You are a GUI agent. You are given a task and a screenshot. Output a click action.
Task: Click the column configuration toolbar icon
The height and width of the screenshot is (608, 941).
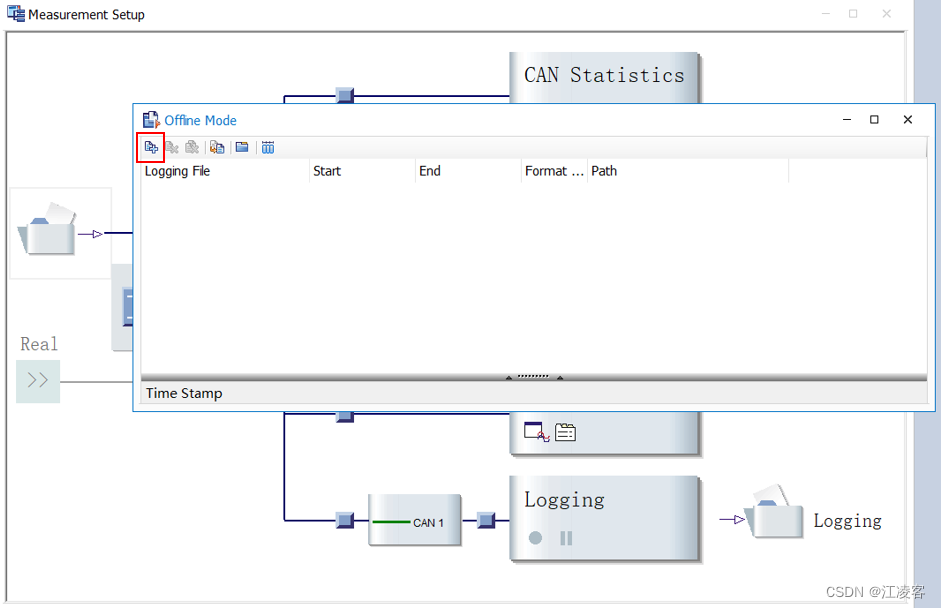pos(268,147)
